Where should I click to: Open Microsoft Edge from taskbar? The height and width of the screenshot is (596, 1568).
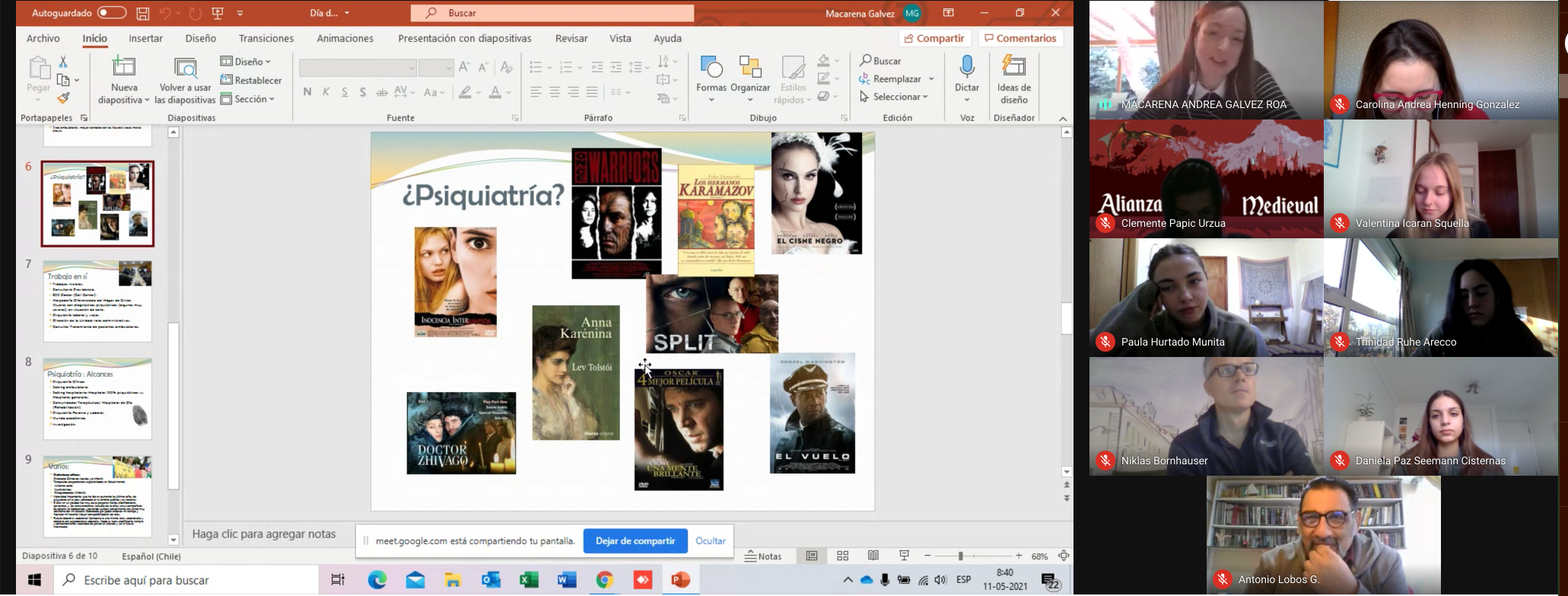[377, 580]
